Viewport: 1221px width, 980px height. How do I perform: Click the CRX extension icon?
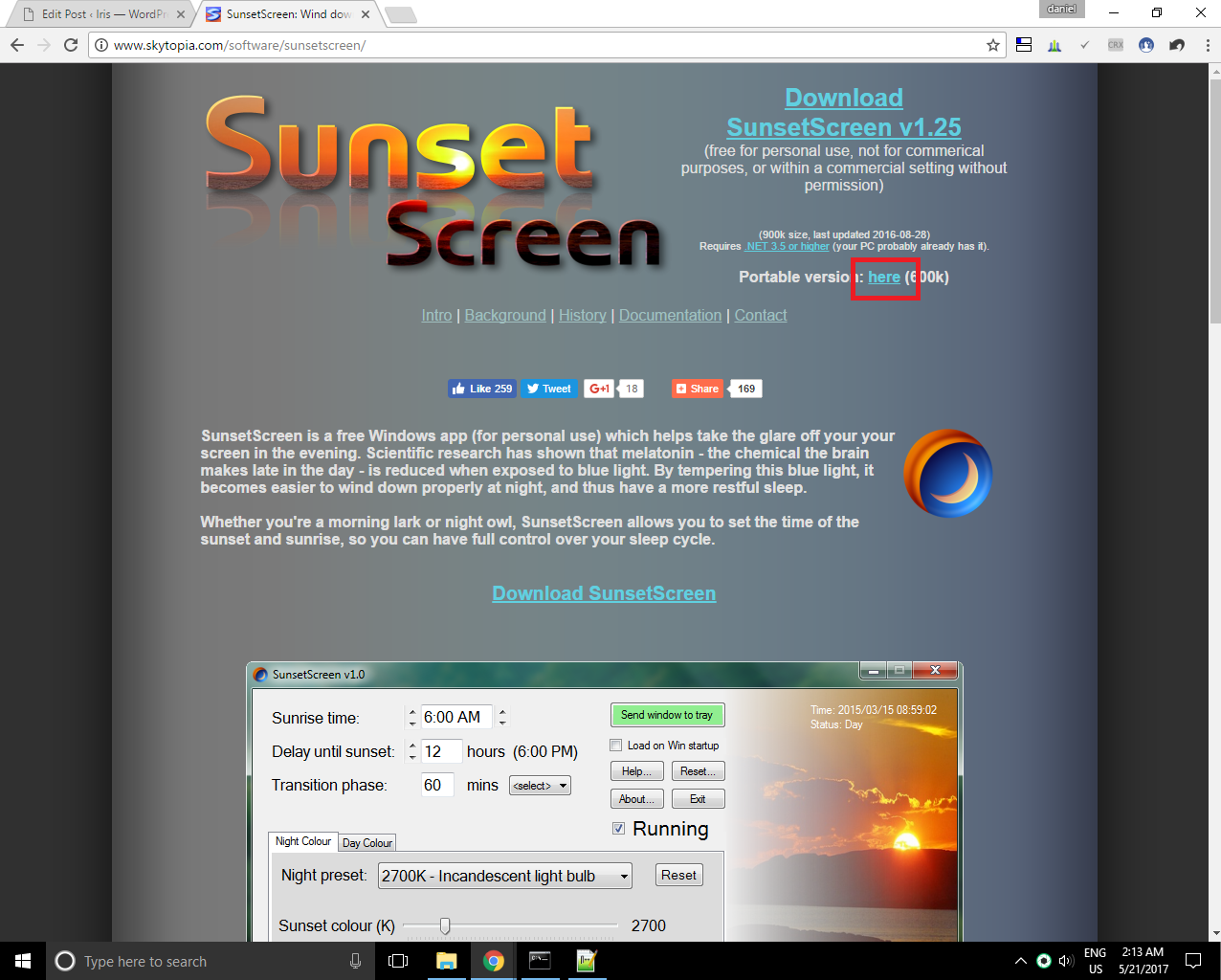(1116, 45)
